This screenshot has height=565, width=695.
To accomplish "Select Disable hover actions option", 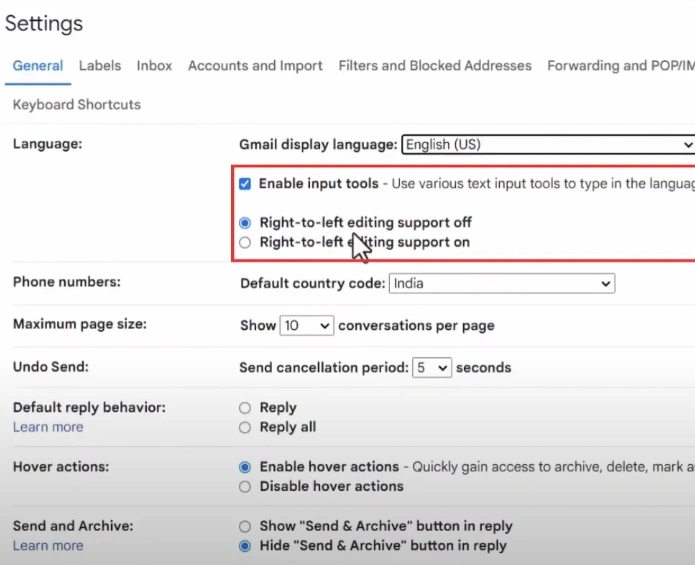I will pyautogui.click(x=245, y=487).
